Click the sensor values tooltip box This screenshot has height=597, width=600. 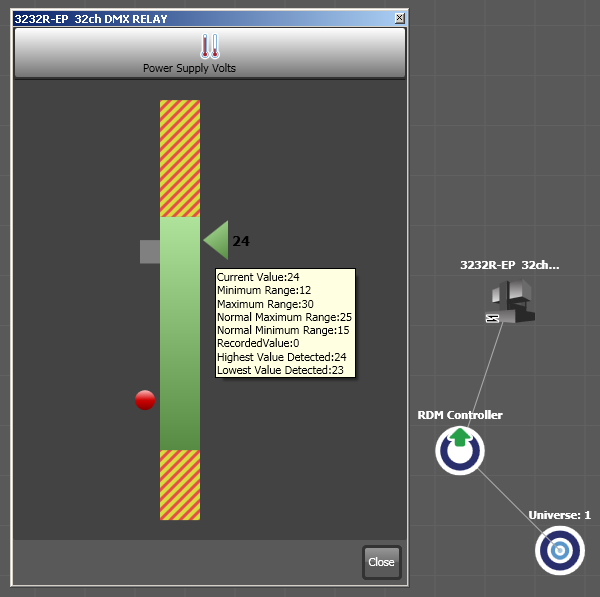pyautogui.click(x=285, y=323)
